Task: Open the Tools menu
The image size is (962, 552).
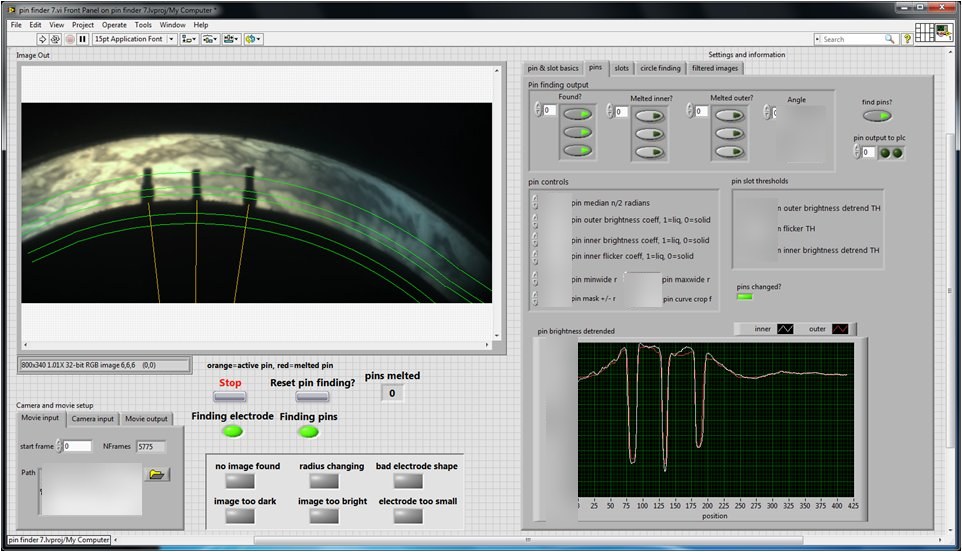Action: point(143,25)
